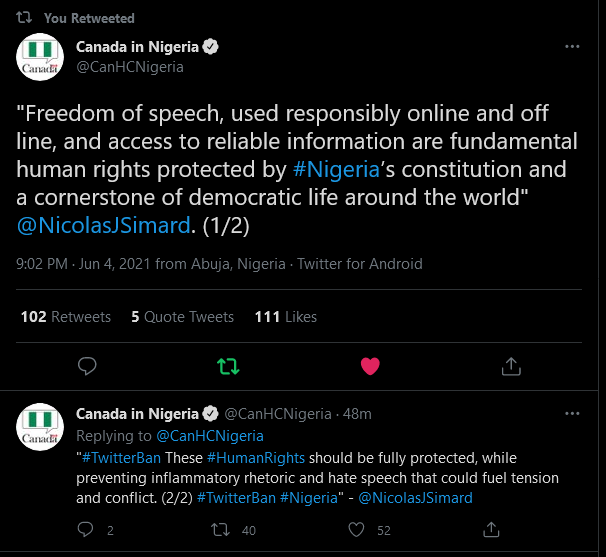Undo retweet on the main tweet
The height and width of the screenshot is (557, 606).
228,366
